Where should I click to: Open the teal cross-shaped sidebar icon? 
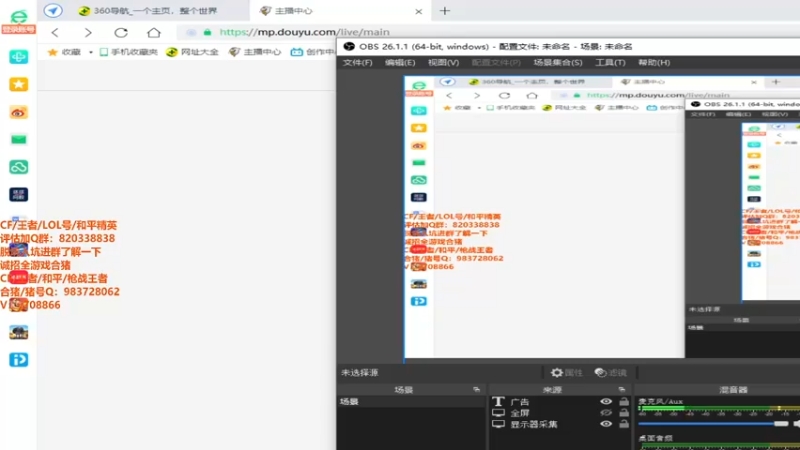[18, 57]
